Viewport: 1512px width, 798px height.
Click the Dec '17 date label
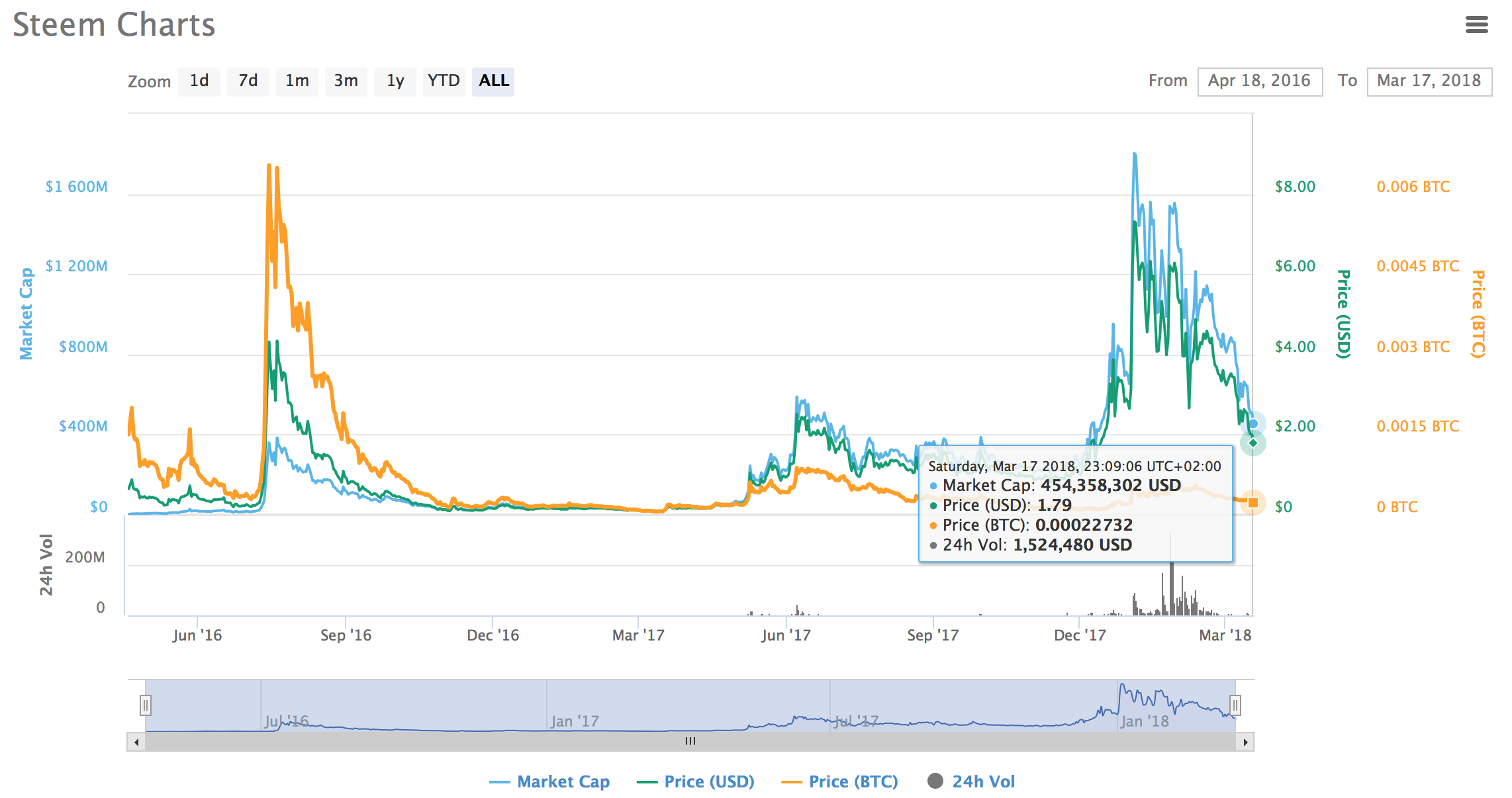1080,635
